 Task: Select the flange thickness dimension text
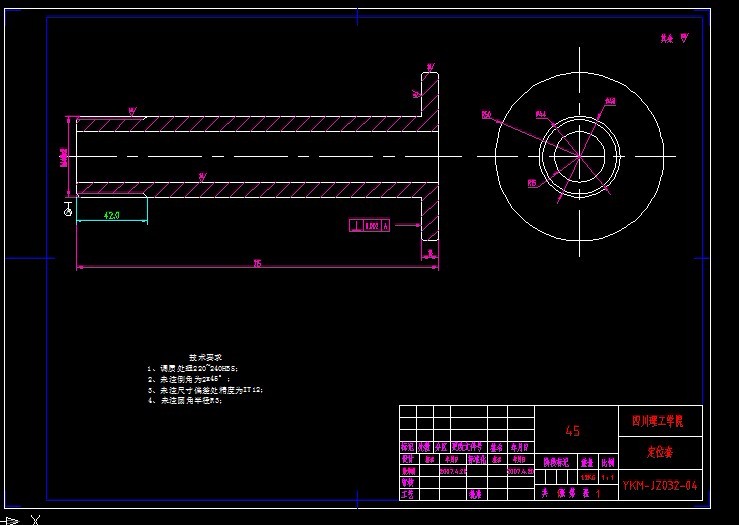tap(430, 254)
